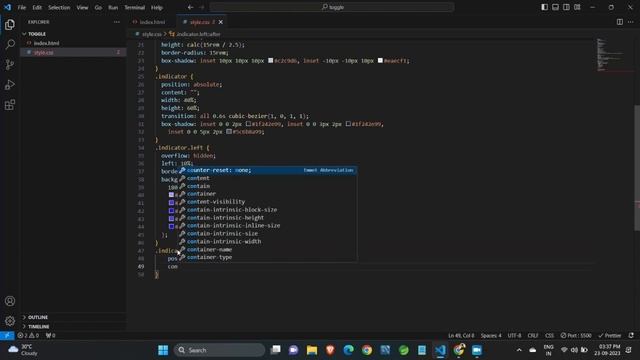Image resolution: width=640 pixels, height=360 pixels.
Task: Change the CSS language mode
Action: 549,336
